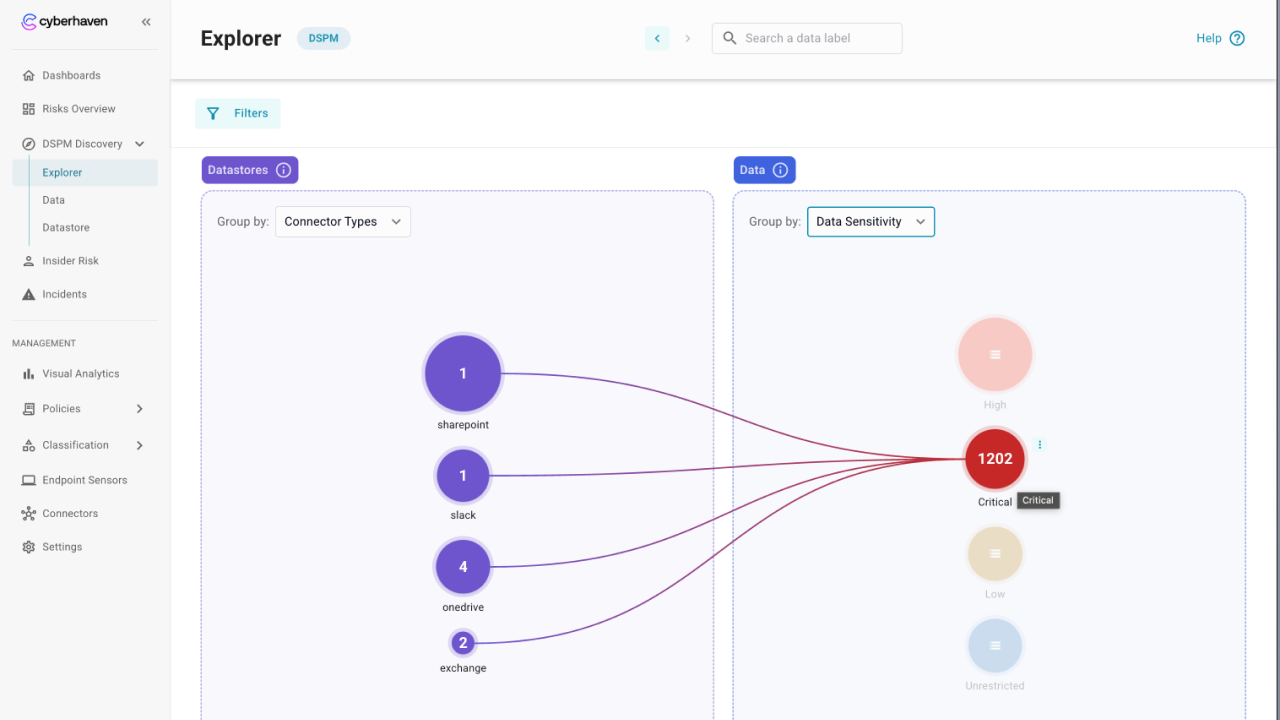Expand the Classification submenu

pyautogui.click(x=139, y=445)
